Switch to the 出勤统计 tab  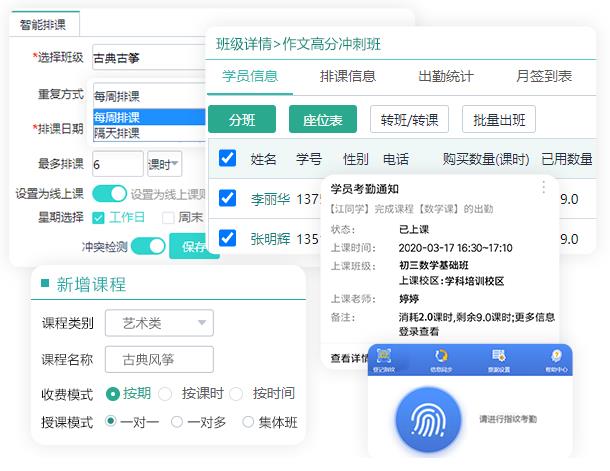(x=445, y=76)
